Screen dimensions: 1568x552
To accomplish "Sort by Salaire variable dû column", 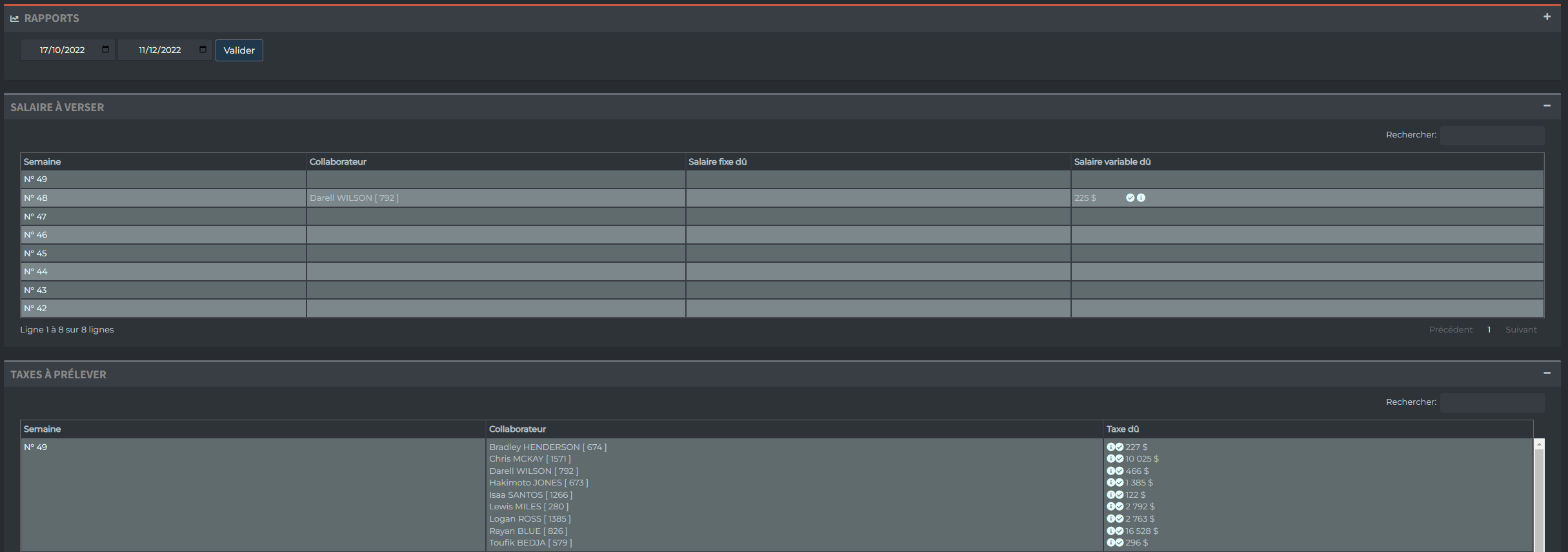I will click(x=1307, y=162).
